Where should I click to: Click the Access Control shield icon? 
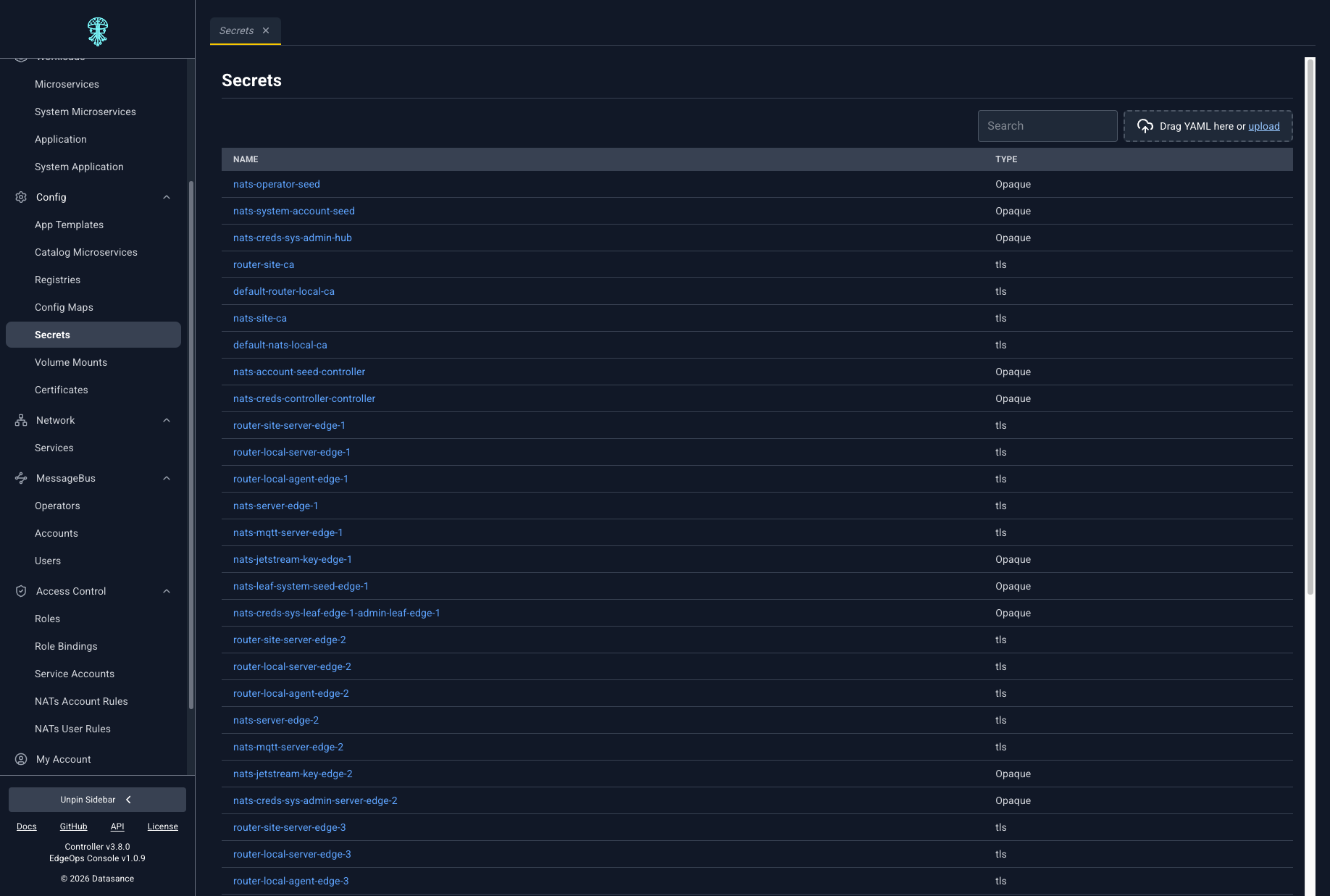(21, 591)
